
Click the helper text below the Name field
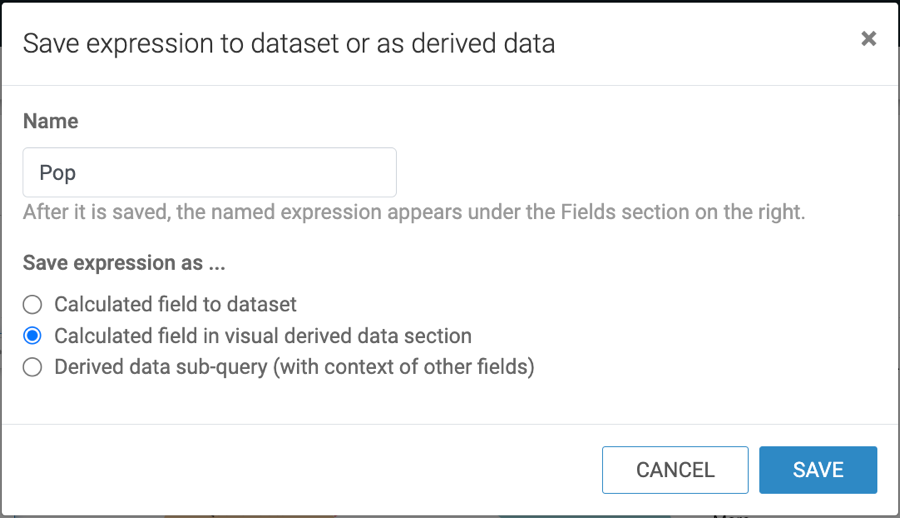pyautogui.click(x=413, y=212)
